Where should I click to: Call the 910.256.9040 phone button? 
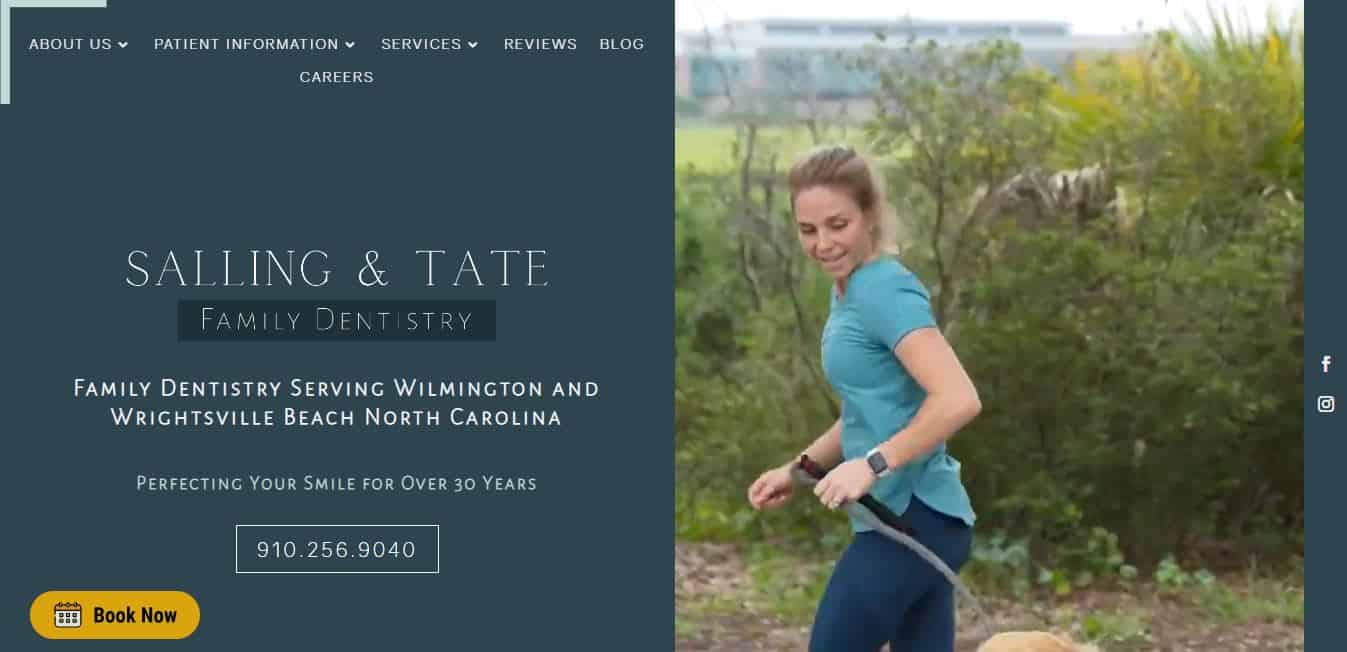[x=337, y=549]
